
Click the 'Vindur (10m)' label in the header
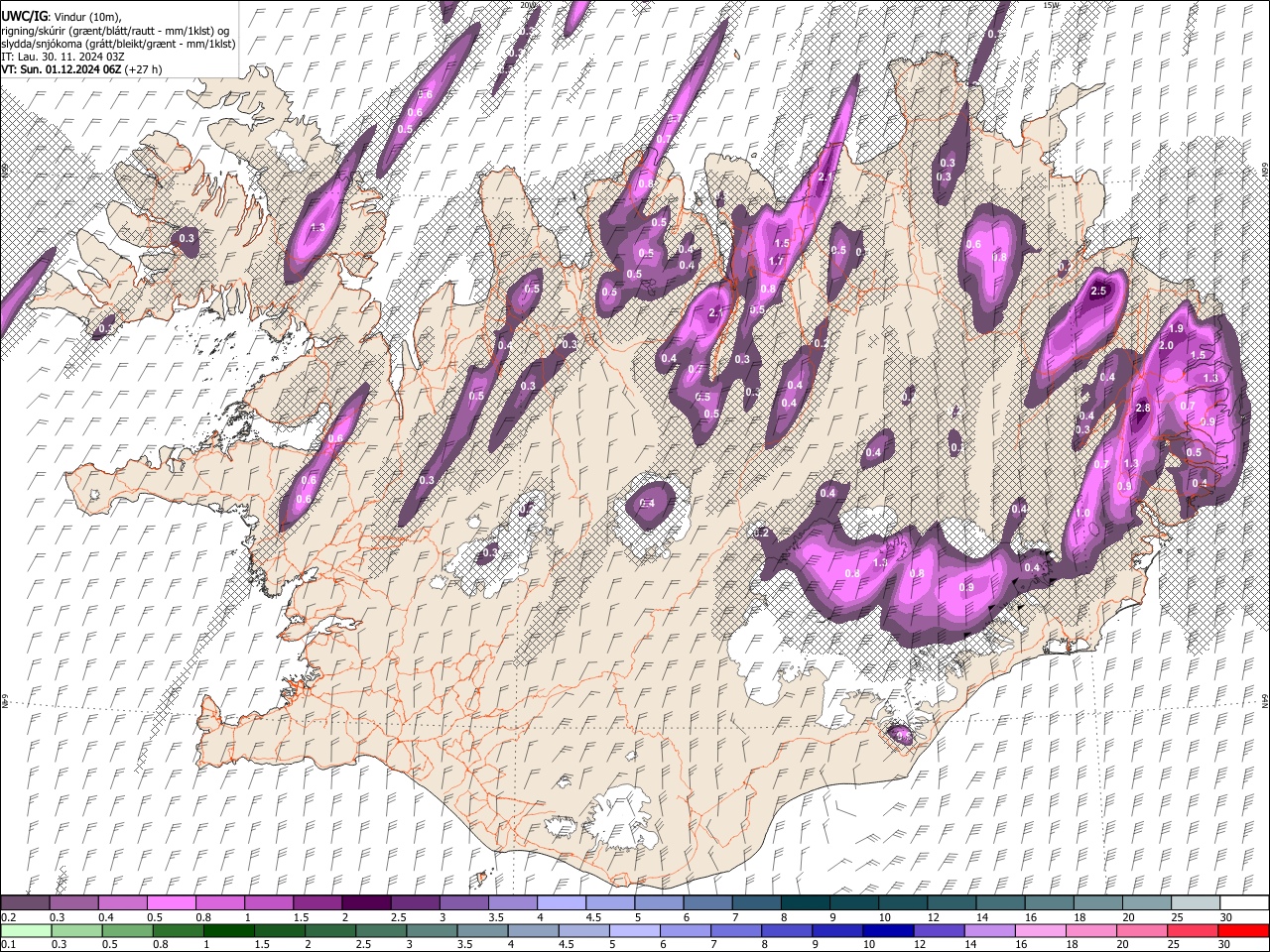[87, 17]
